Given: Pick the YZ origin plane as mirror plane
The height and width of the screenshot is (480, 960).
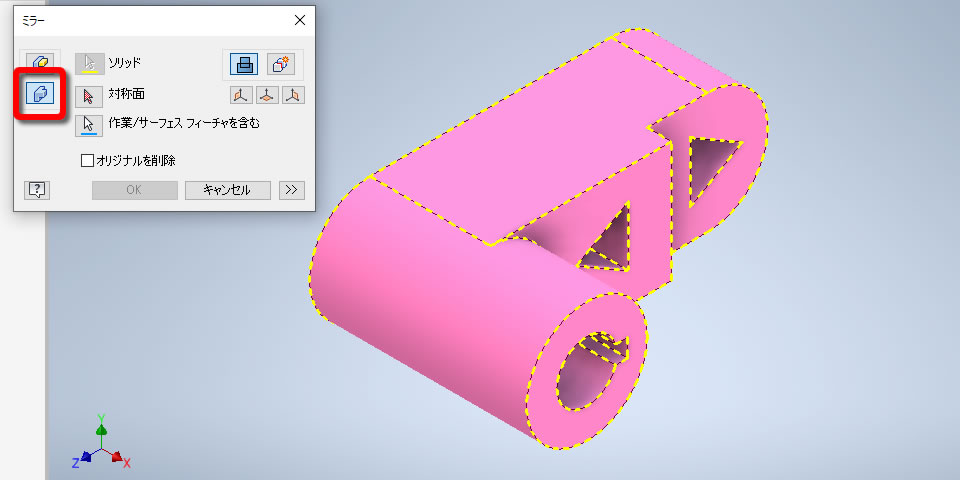Looking at the screenshot, I should coord(241,95).
